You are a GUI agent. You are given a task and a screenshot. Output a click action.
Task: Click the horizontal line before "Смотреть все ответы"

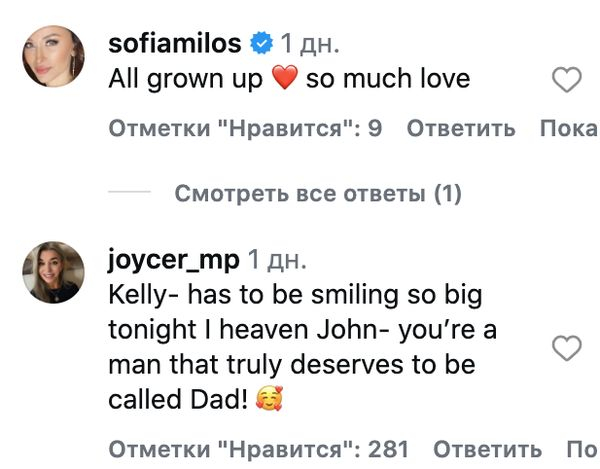click(x=128, y=193)
